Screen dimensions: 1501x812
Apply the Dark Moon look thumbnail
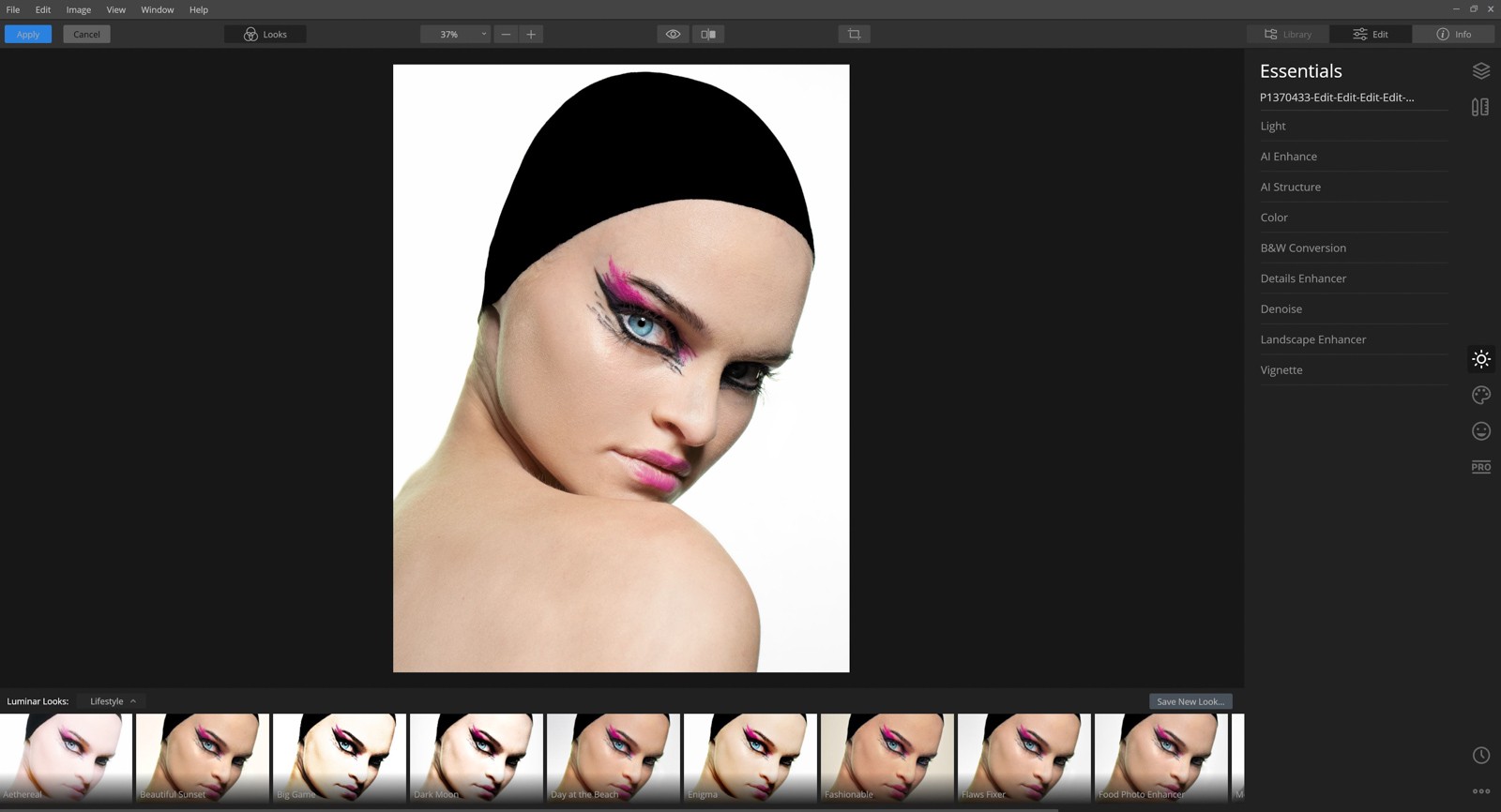click(x=476, y=756)
